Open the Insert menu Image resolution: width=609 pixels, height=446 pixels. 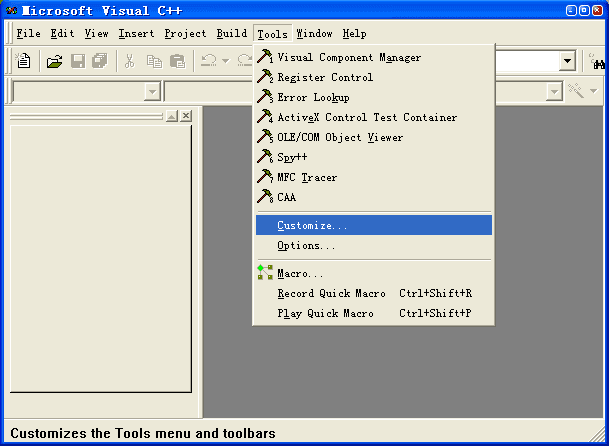[136, 34]
